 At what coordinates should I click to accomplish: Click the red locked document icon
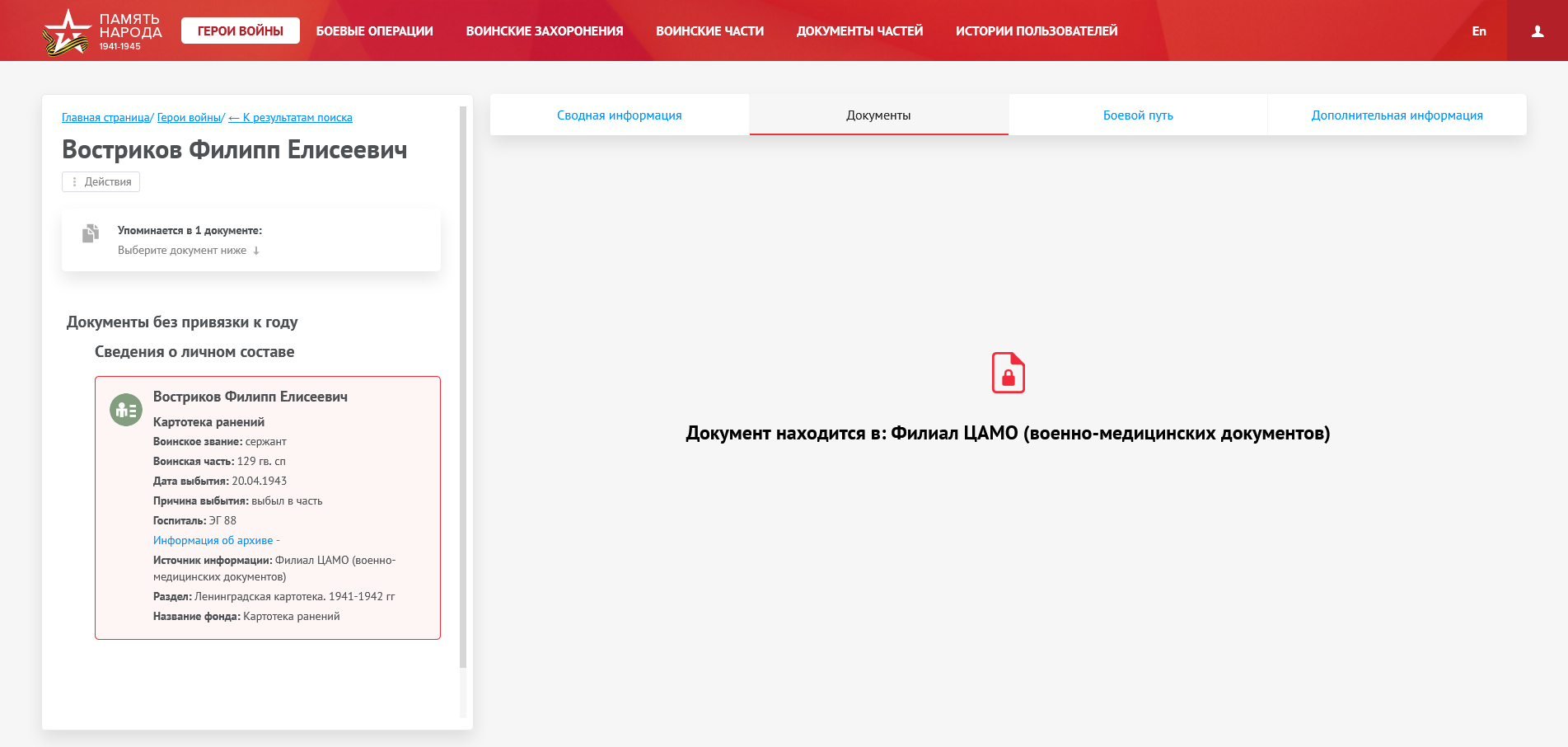(1008, 373)
